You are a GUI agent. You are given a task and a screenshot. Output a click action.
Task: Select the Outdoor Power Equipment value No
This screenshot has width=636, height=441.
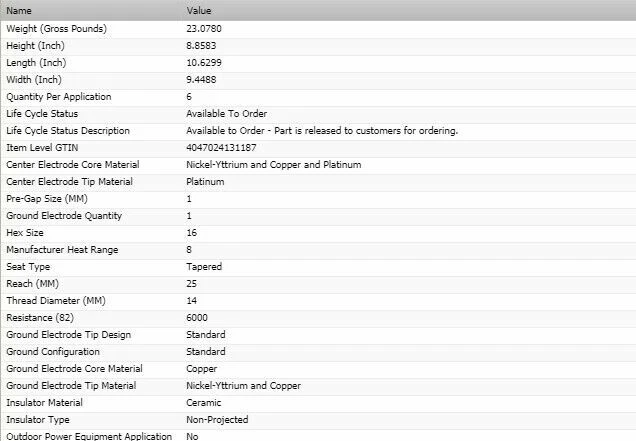[x=192, y=437]
